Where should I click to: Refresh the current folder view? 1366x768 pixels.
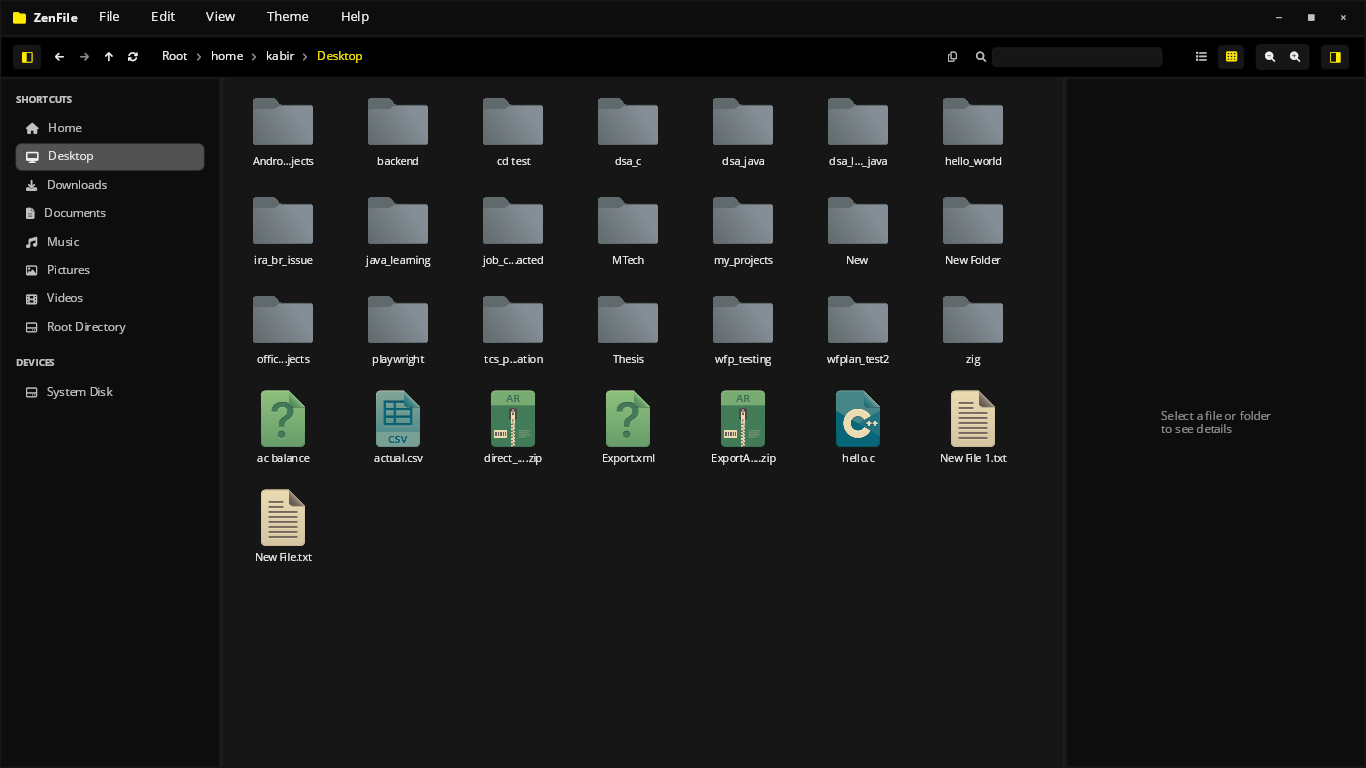133,57
